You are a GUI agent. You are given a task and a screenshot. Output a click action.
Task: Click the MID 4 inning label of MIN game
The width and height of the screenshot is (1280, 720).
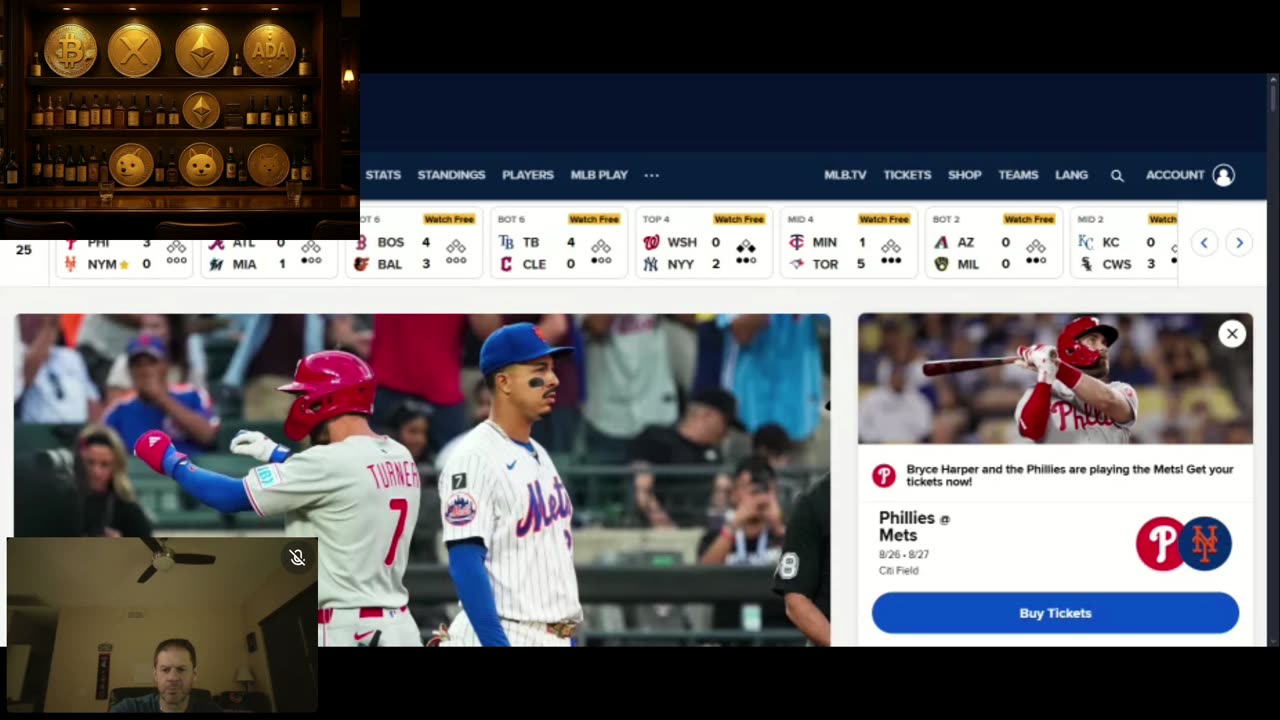coord(801,219)
